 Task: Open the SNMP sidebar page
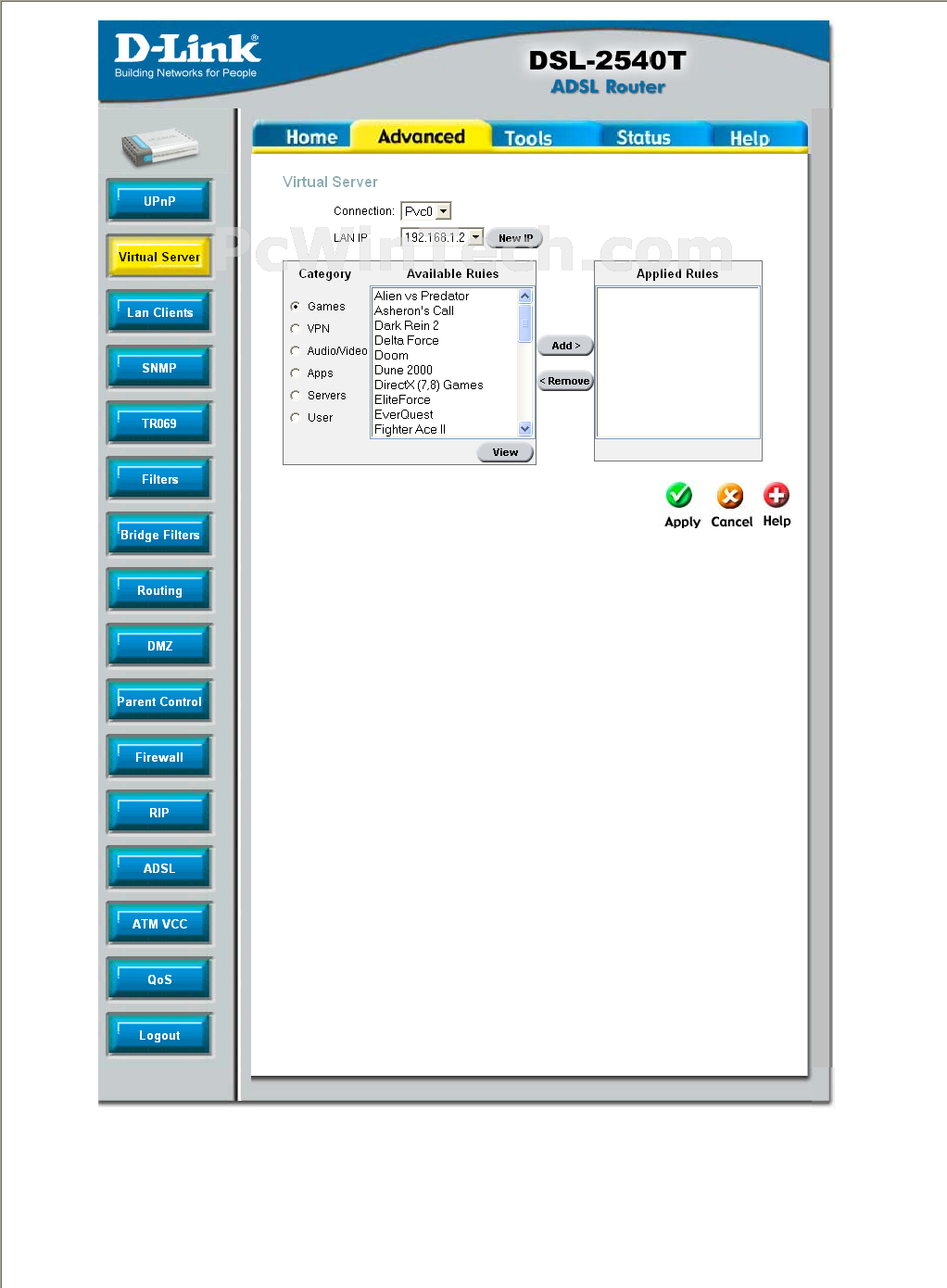[159, 368]
